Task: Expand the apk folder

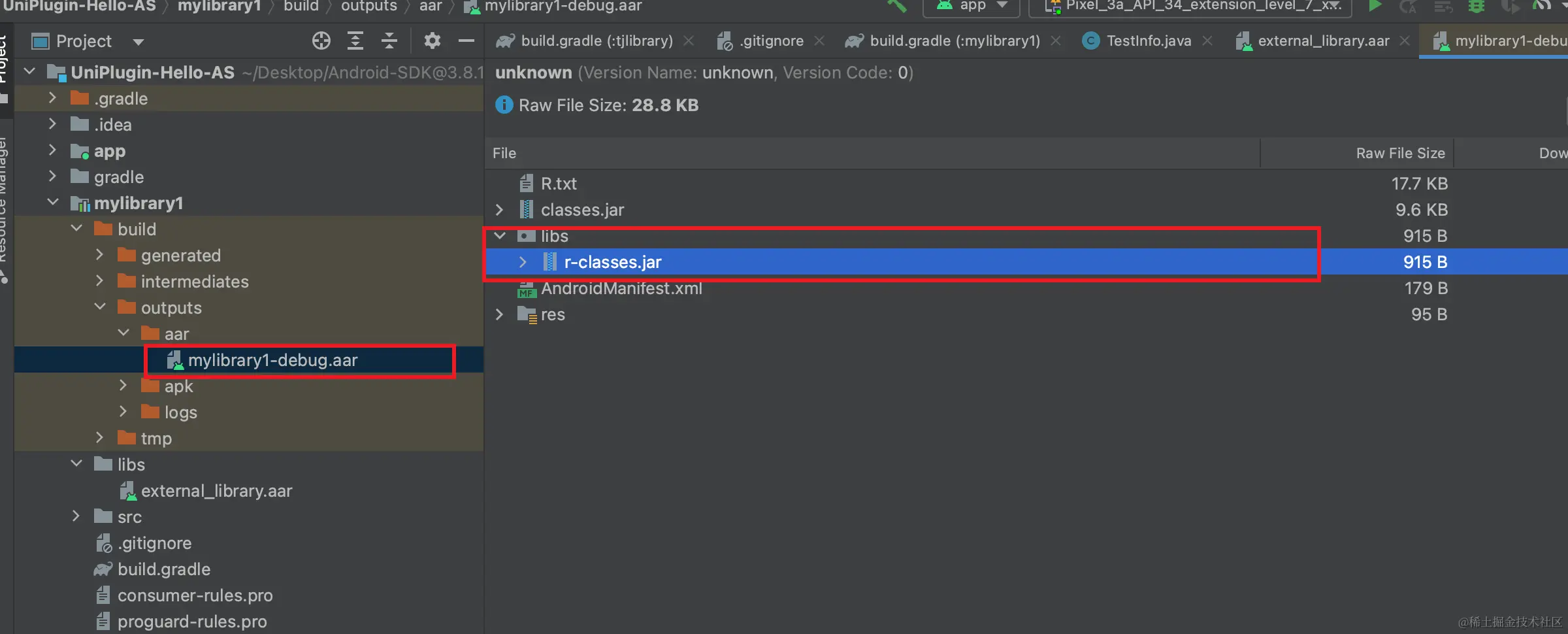Action: 123,386
